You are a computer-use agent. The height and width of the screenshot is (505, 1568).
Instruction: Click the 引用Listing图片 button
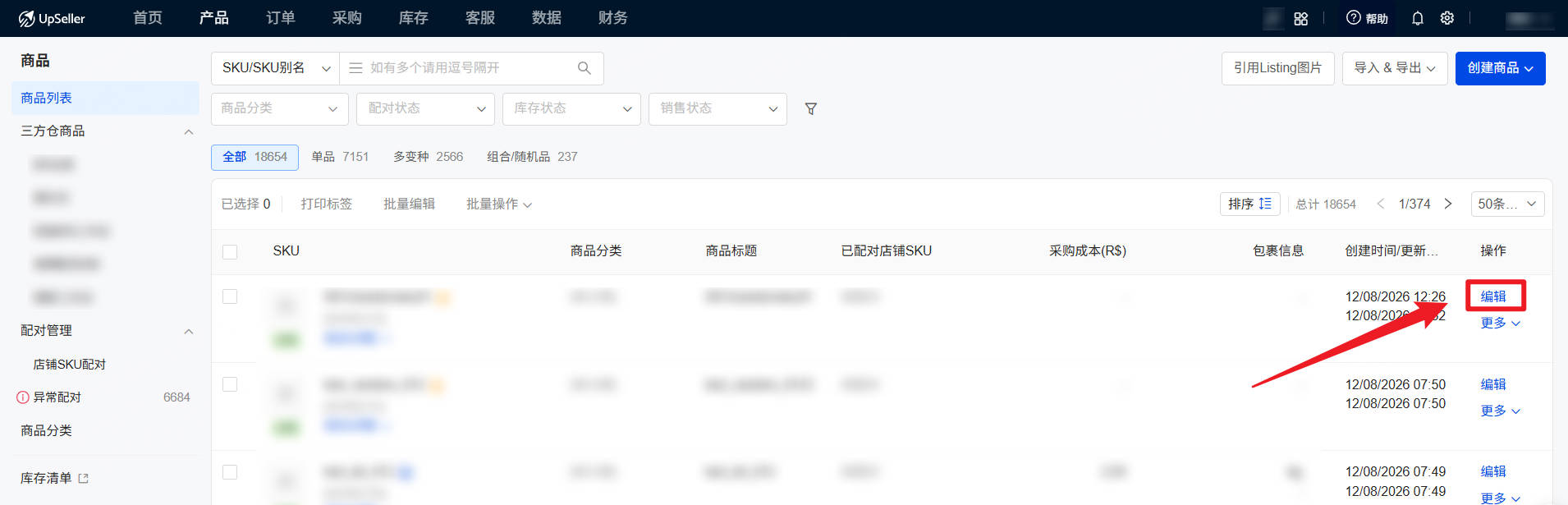coord(1278,68)
